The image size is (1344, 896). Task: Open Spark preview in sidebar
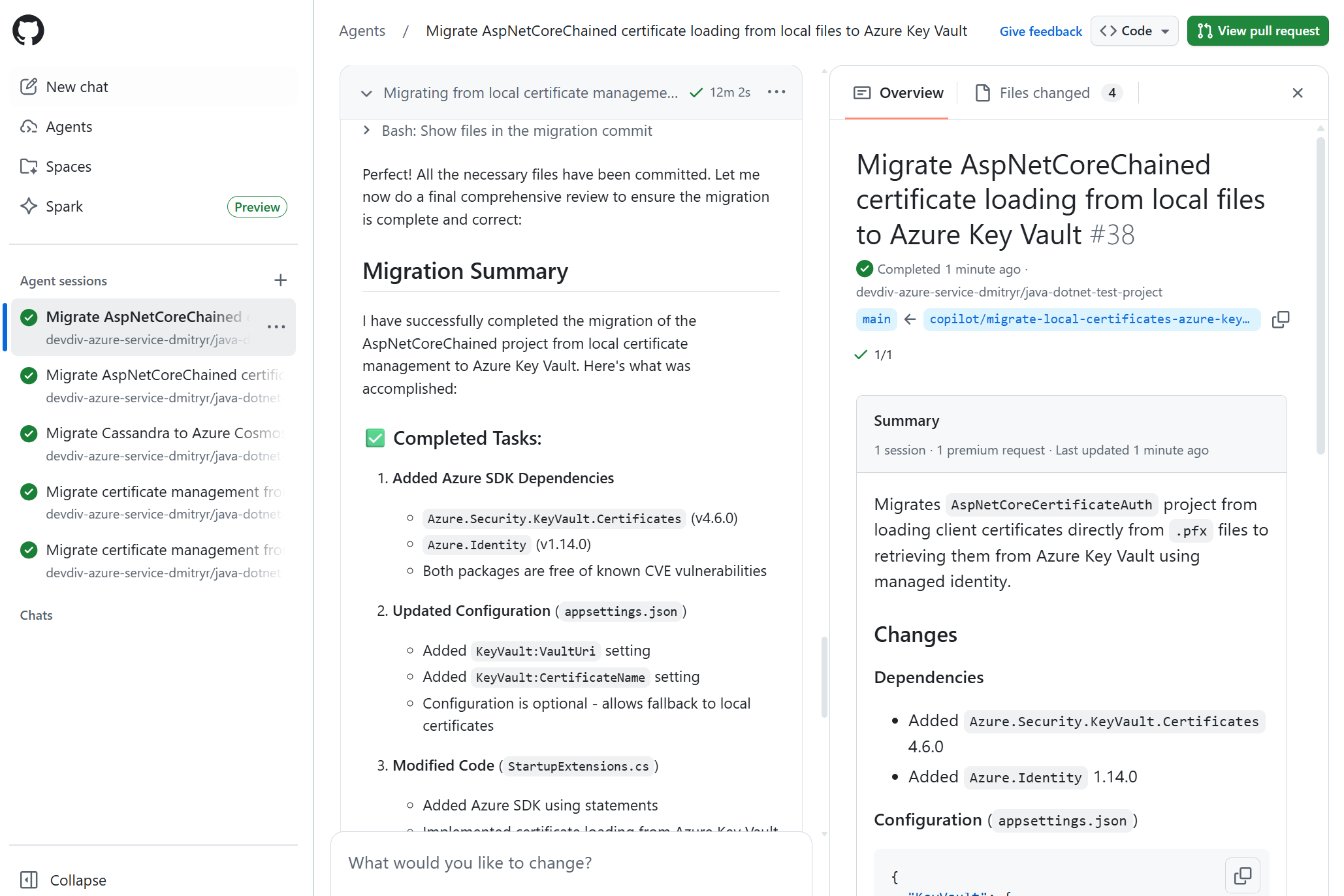click(x=64, y=206)
